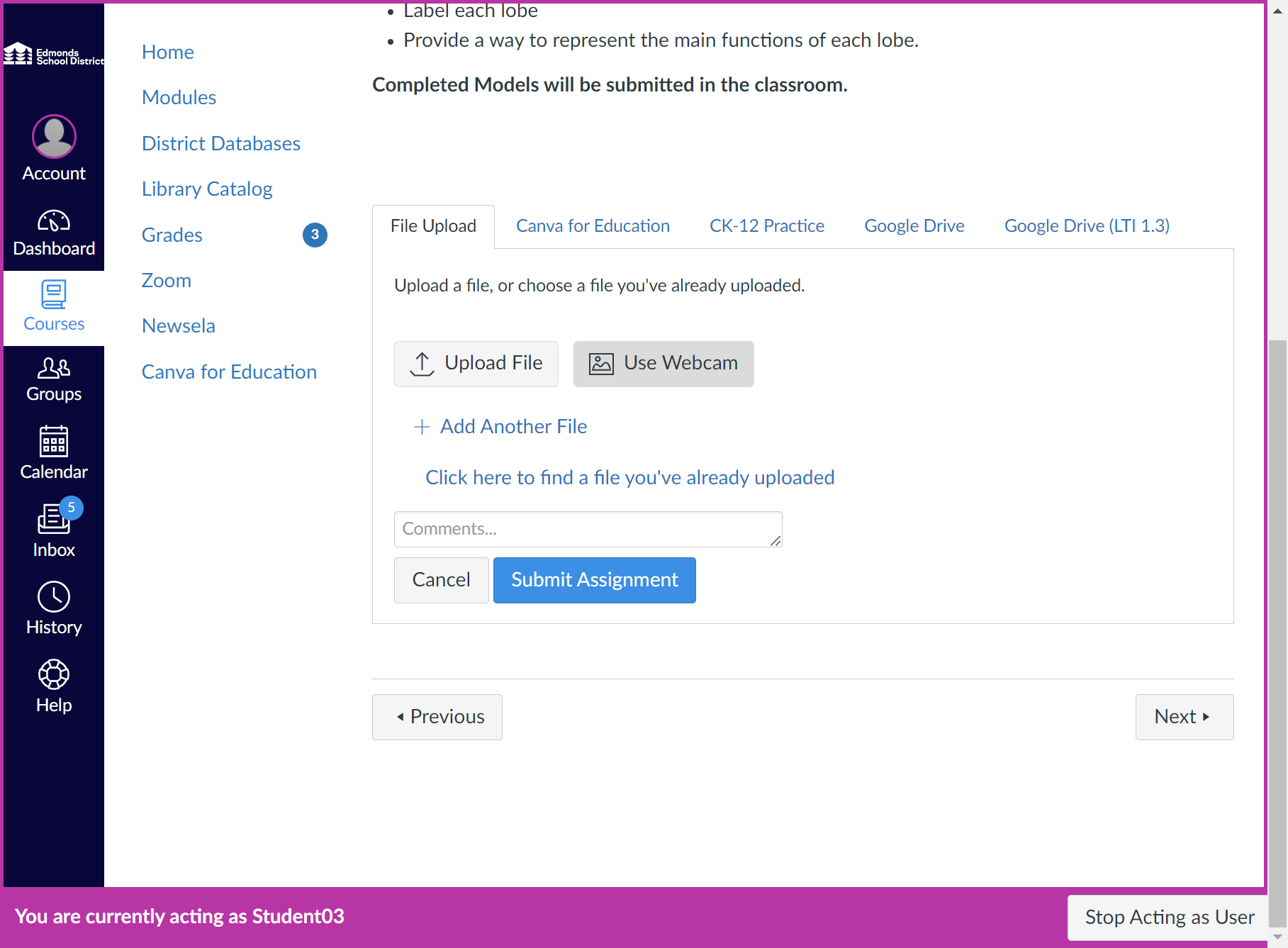Click the vertical scrollbar thumb

[1277, 632]
